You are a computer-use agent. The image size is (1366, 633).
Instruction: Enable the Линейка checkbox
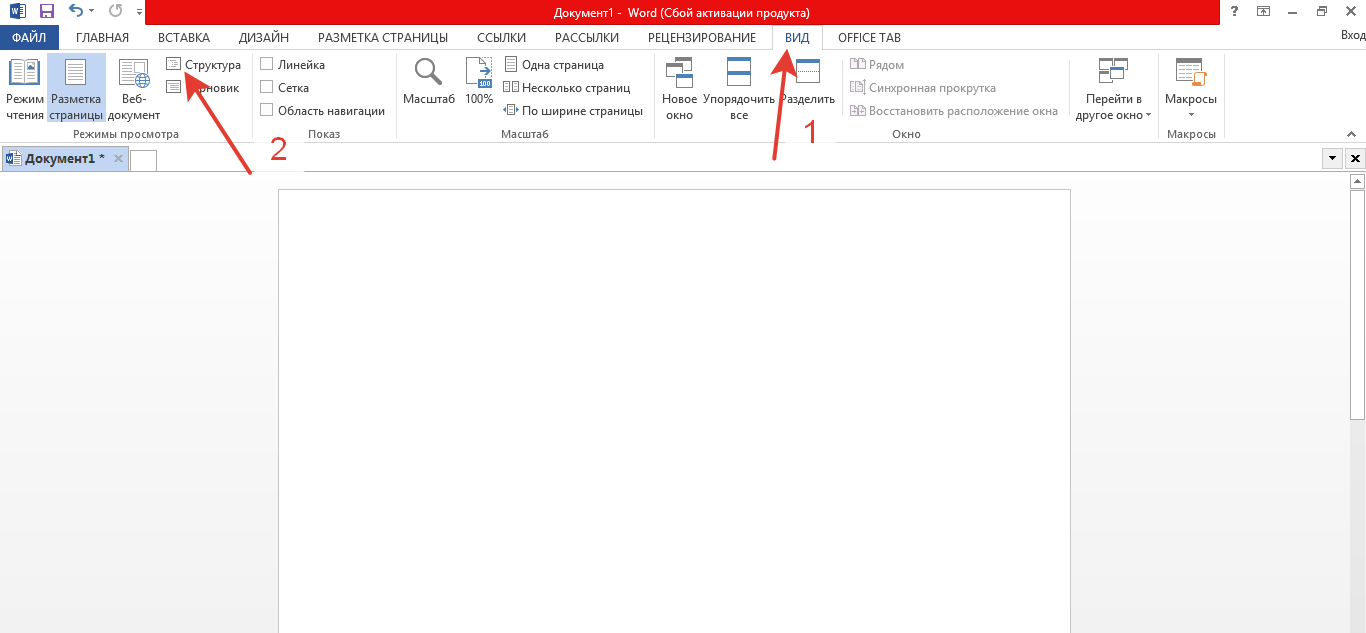point(267,65)
